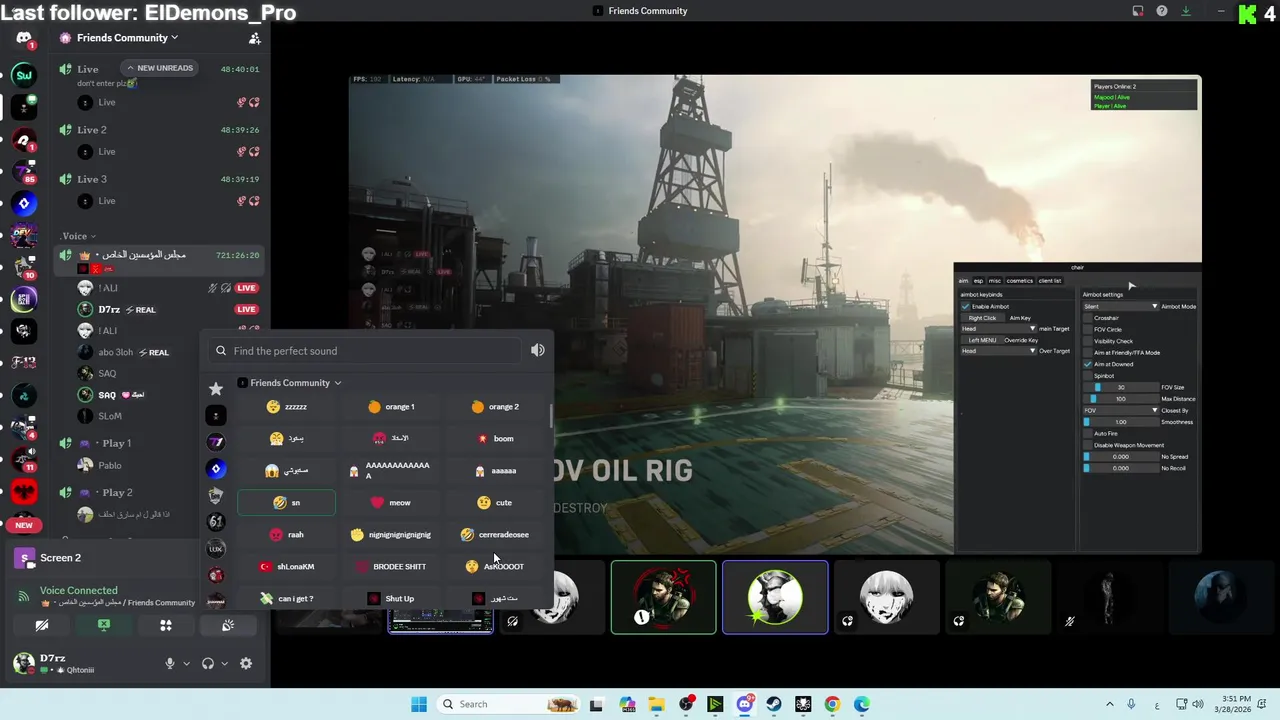Switch to the client list tab

tap(1050, 281)
